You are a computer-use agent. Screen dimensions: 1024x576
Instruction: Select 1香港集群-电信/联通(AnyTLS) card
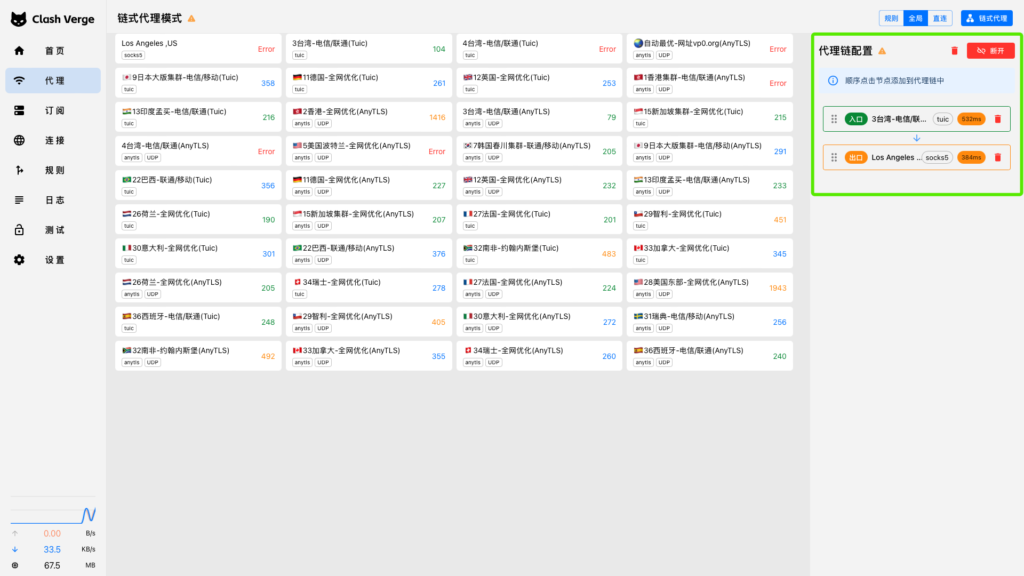[709, 83]
